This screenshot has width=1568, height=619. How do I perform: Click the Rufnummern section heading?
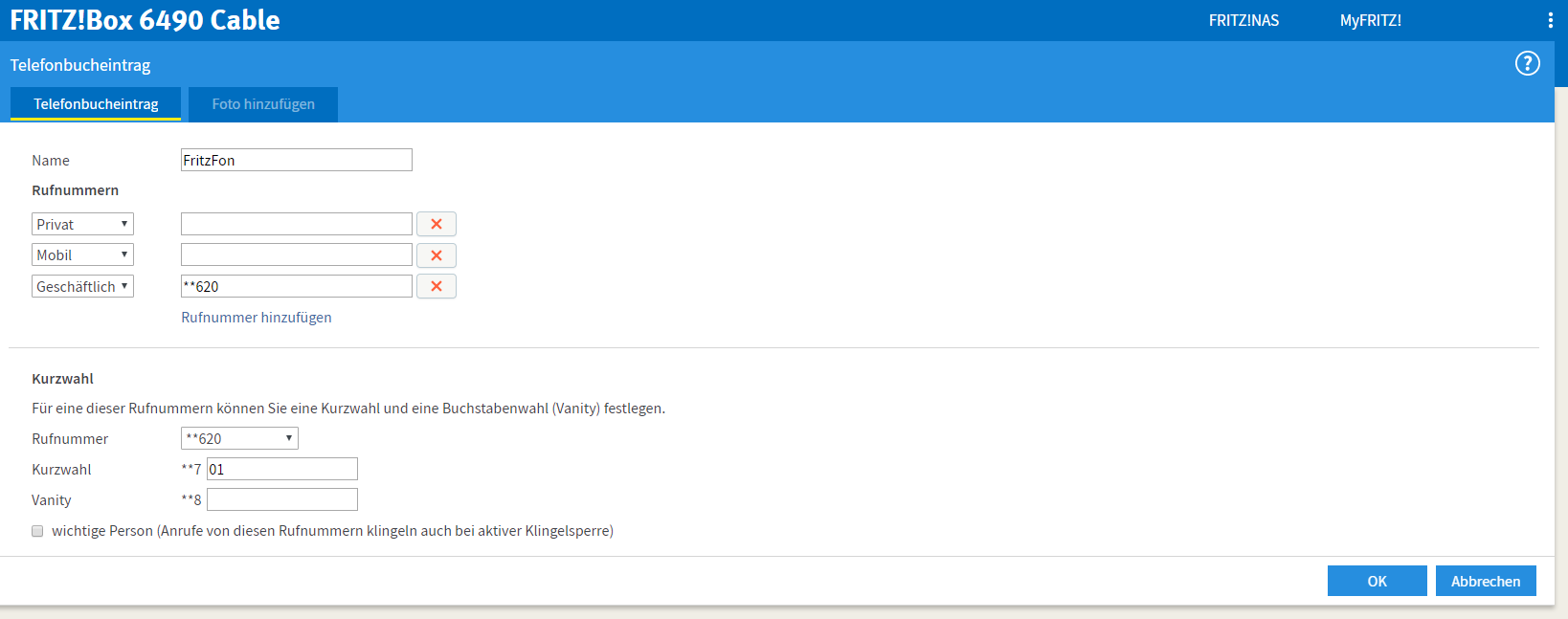pyautogui.click(x=75, y=190)
